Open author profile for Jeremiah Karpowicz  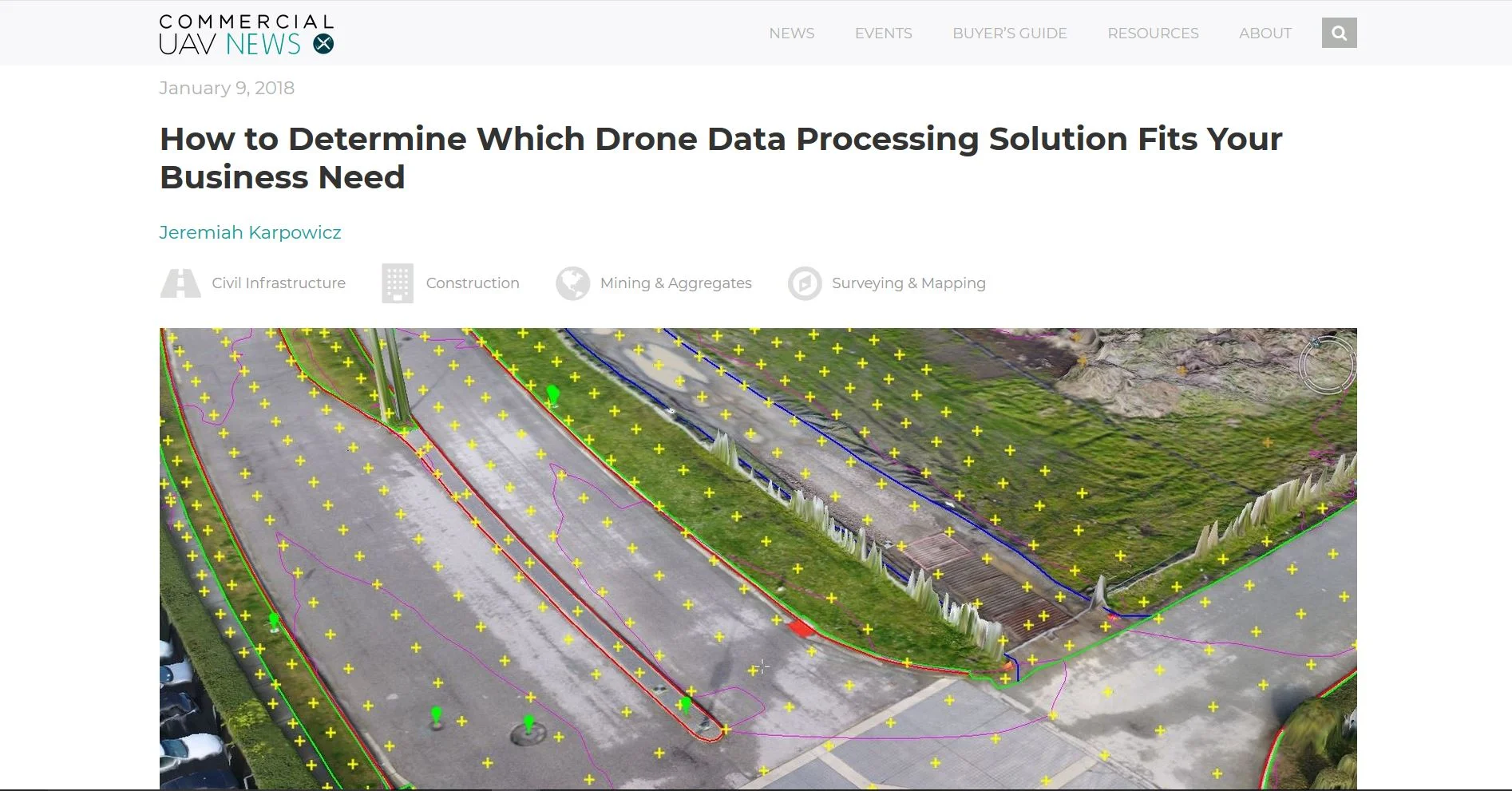(x=250, y=232)
